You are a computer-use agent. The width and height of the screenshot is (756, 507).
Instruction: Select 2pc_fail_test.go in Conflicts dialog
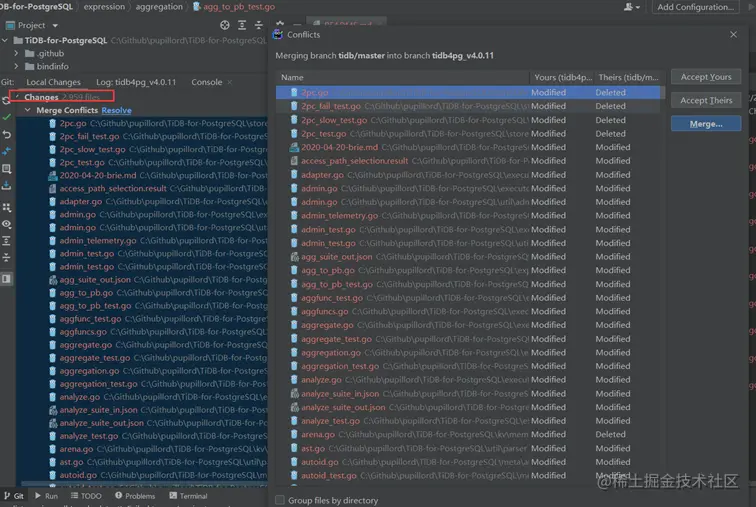coord(468,106)
